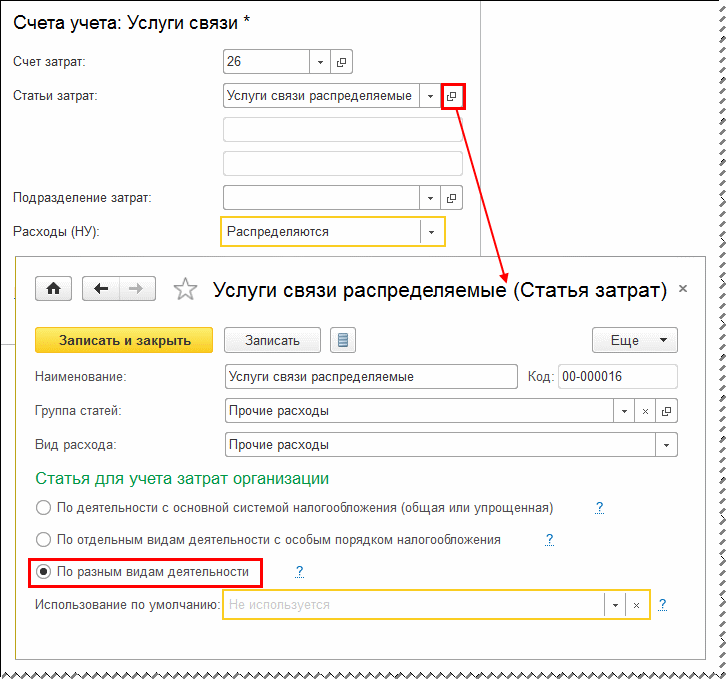
Task: Click the "Подразделение затрат" input field
Action: point(321,198)
